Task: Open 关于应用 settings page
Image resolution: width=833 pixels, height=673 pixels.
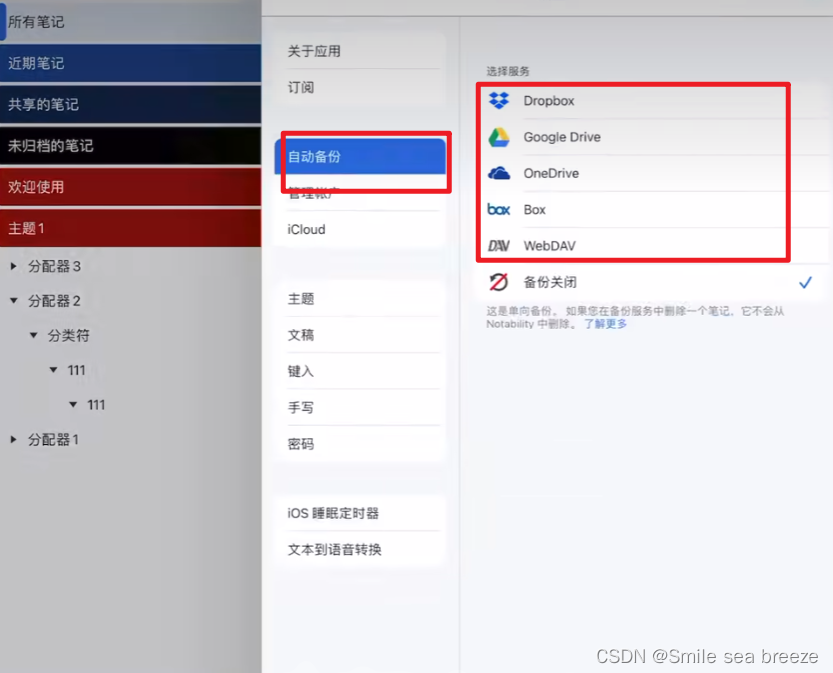Action: pyautogui.click(x=360, y=51)
